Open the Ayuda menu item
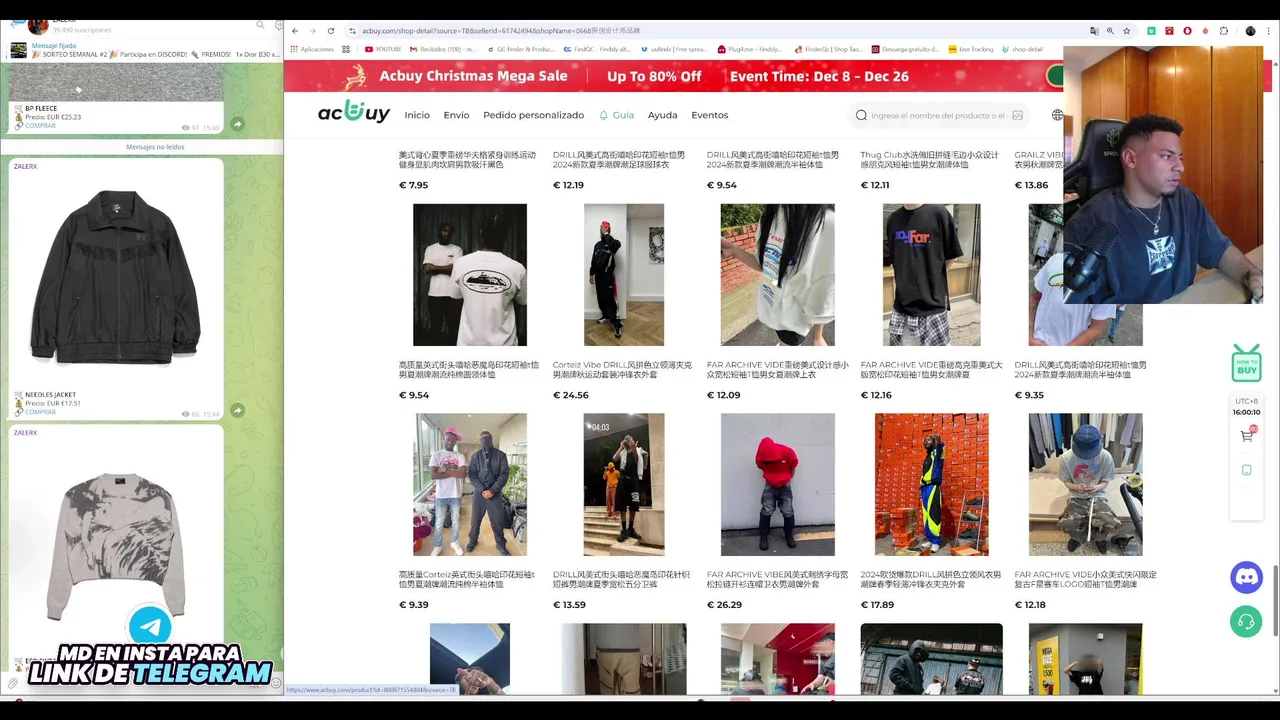The width and height of the screenshot is (1280, 720). point(662,115)
